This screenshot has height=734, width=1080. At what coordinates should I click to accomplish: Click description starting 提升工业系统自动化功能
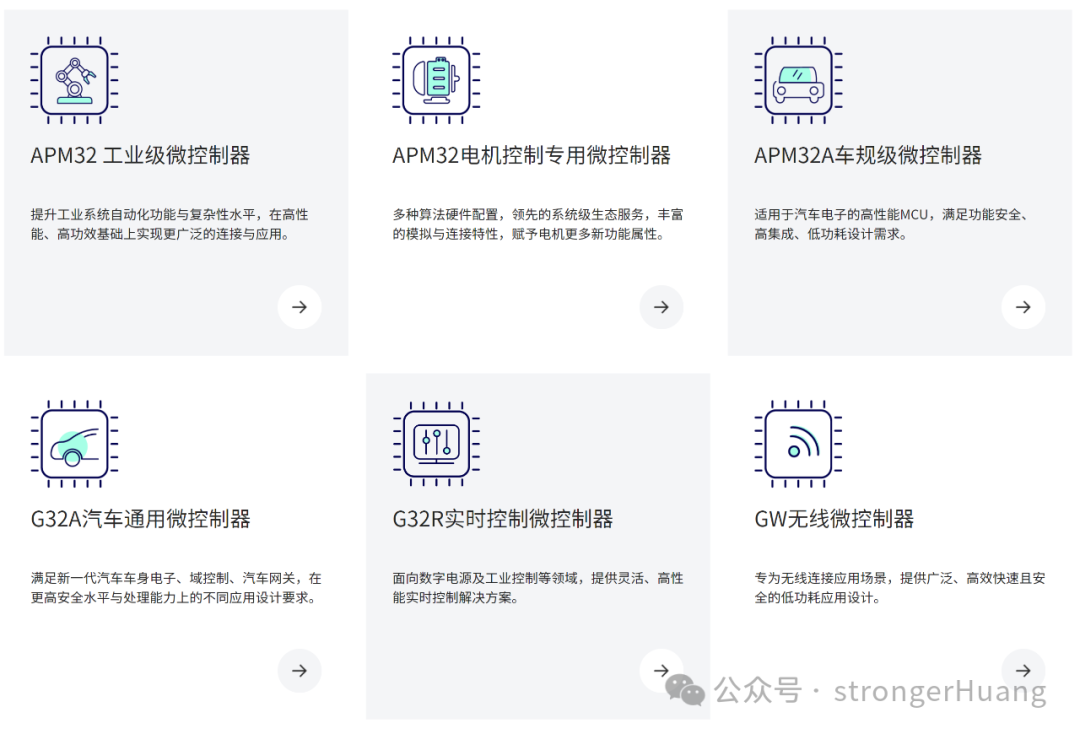[169, 224]
